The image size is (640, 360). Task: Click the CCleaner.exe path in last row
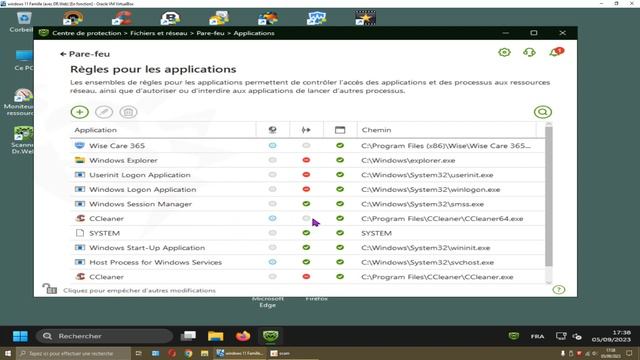tap(437, 277)
